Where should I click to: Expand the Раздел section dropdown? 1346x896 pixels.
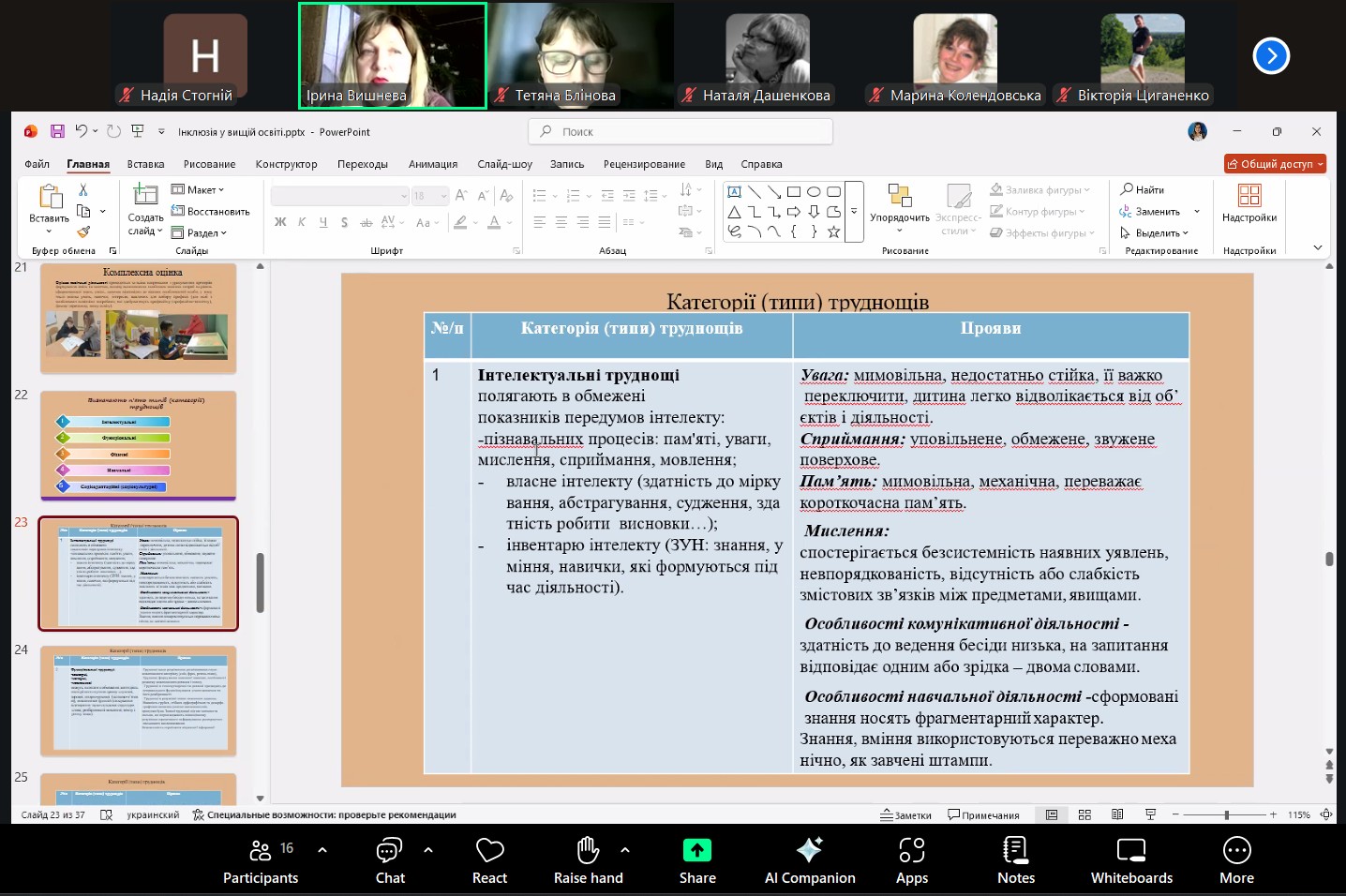pyautogui.click(x=200, y=232)
